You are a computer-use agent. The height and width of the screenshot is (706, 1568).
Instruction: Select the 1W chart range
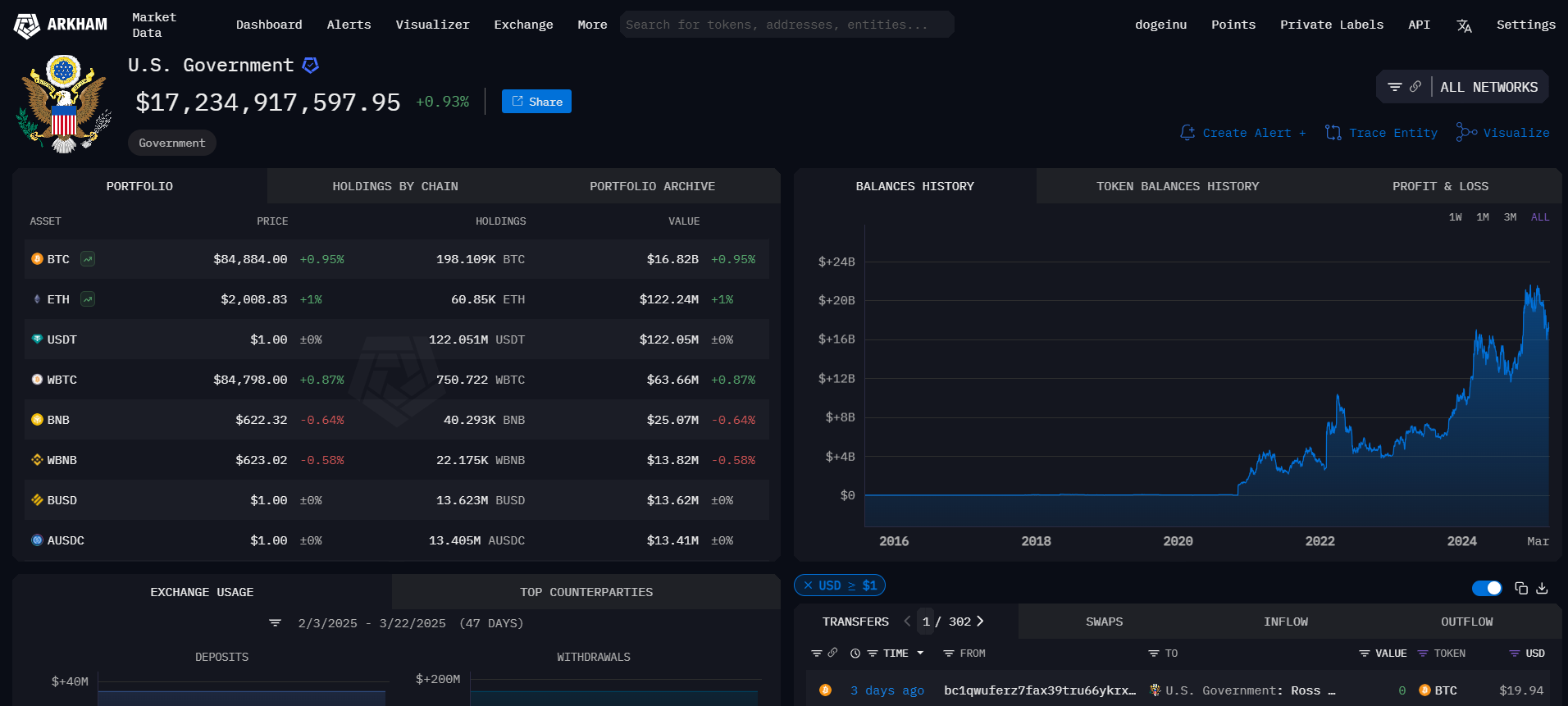click(x=1456, y=217)
